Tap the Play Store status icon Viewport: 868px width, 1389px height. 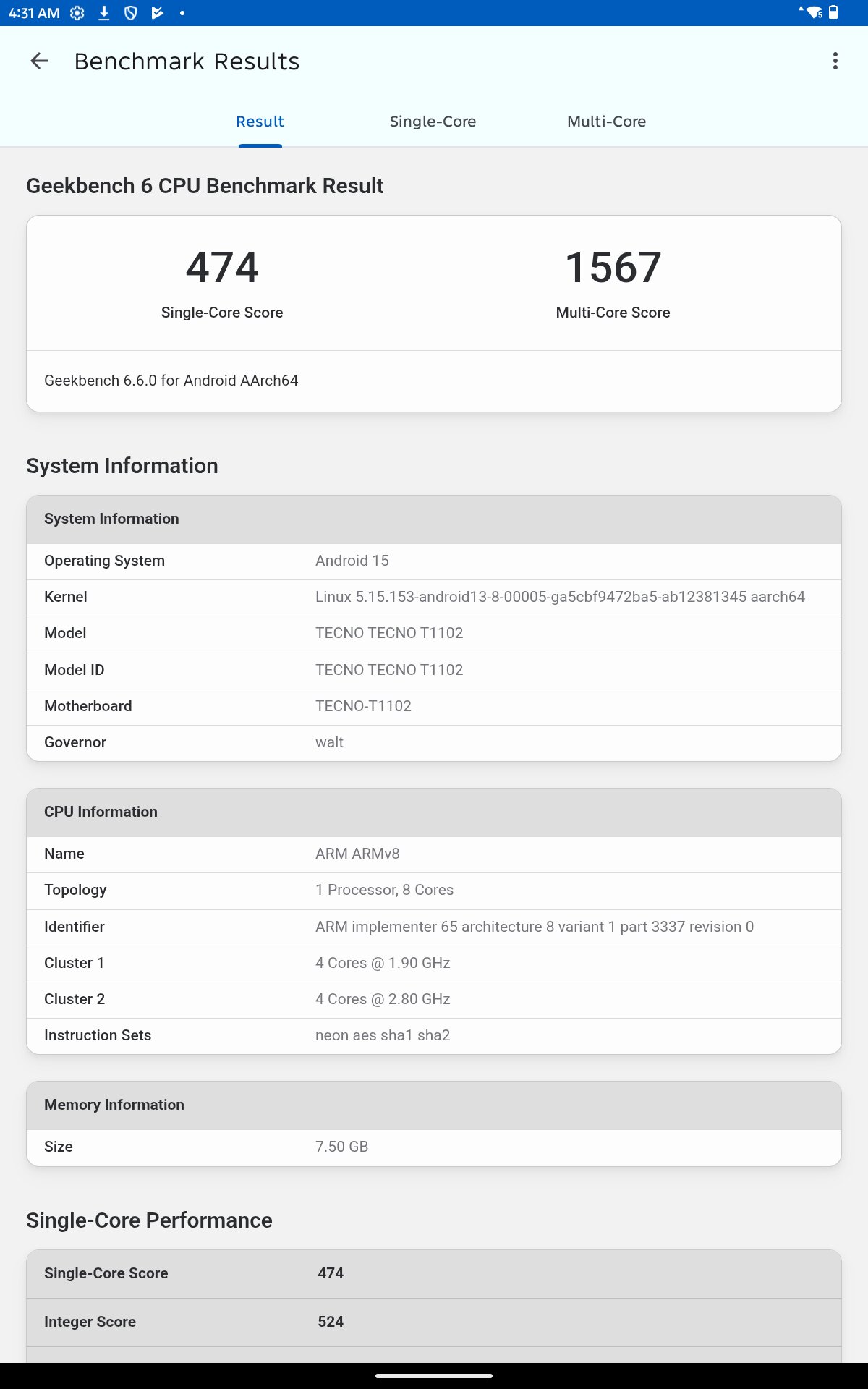(x=157, y=13)
